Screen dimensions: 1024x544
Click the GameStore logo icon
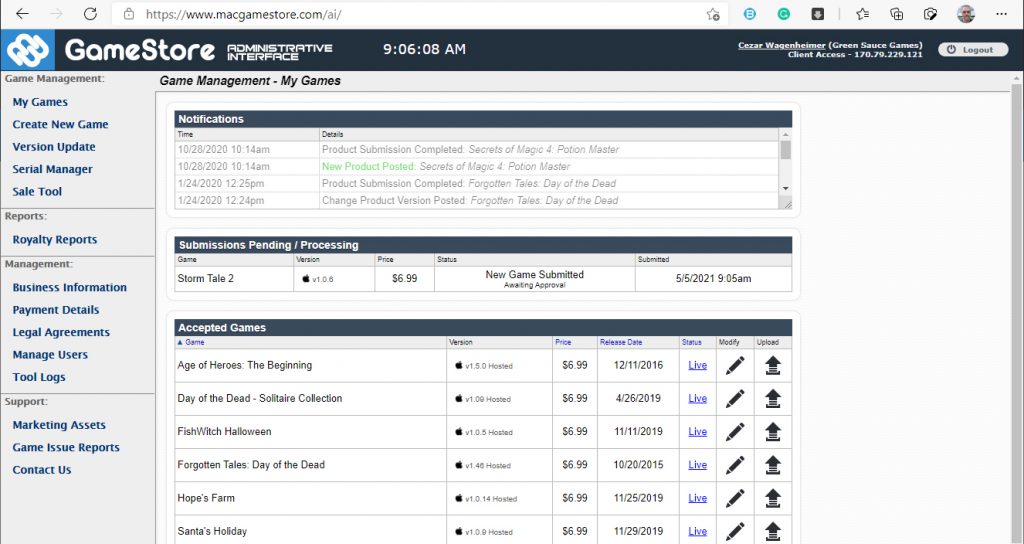pos(28,50)
